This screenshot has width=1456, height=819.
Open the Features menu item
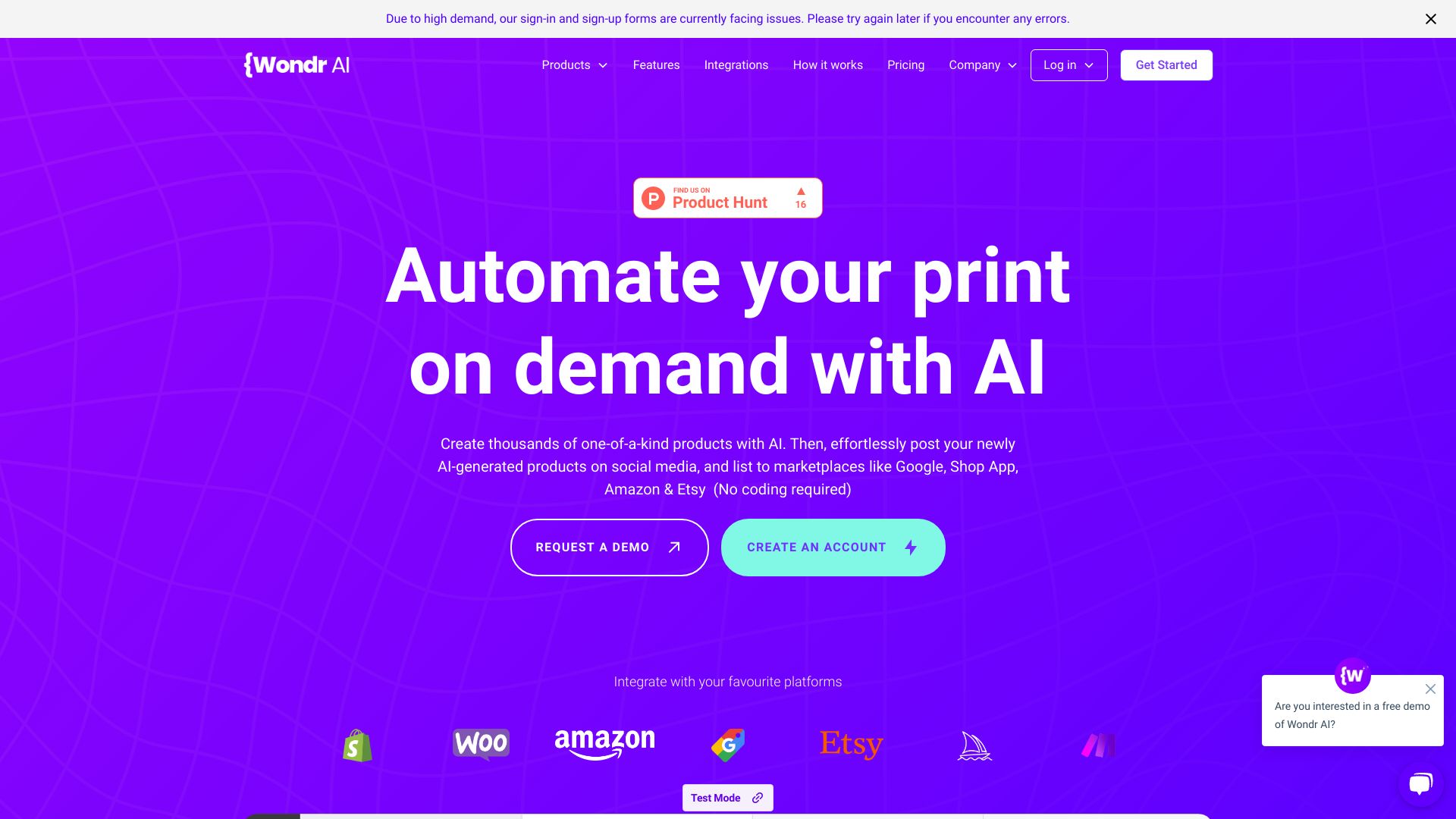[656, 65]
